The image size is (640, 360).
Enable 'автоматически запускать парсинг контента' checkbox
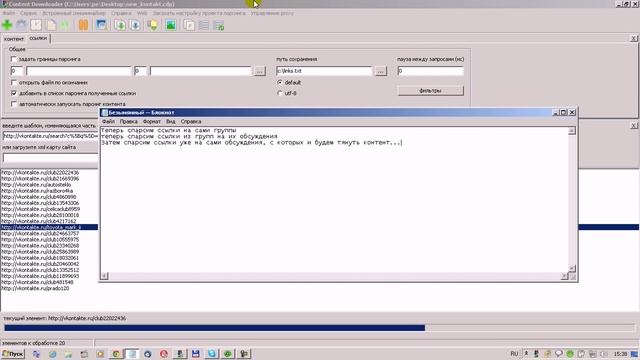[x=14, y=104]
